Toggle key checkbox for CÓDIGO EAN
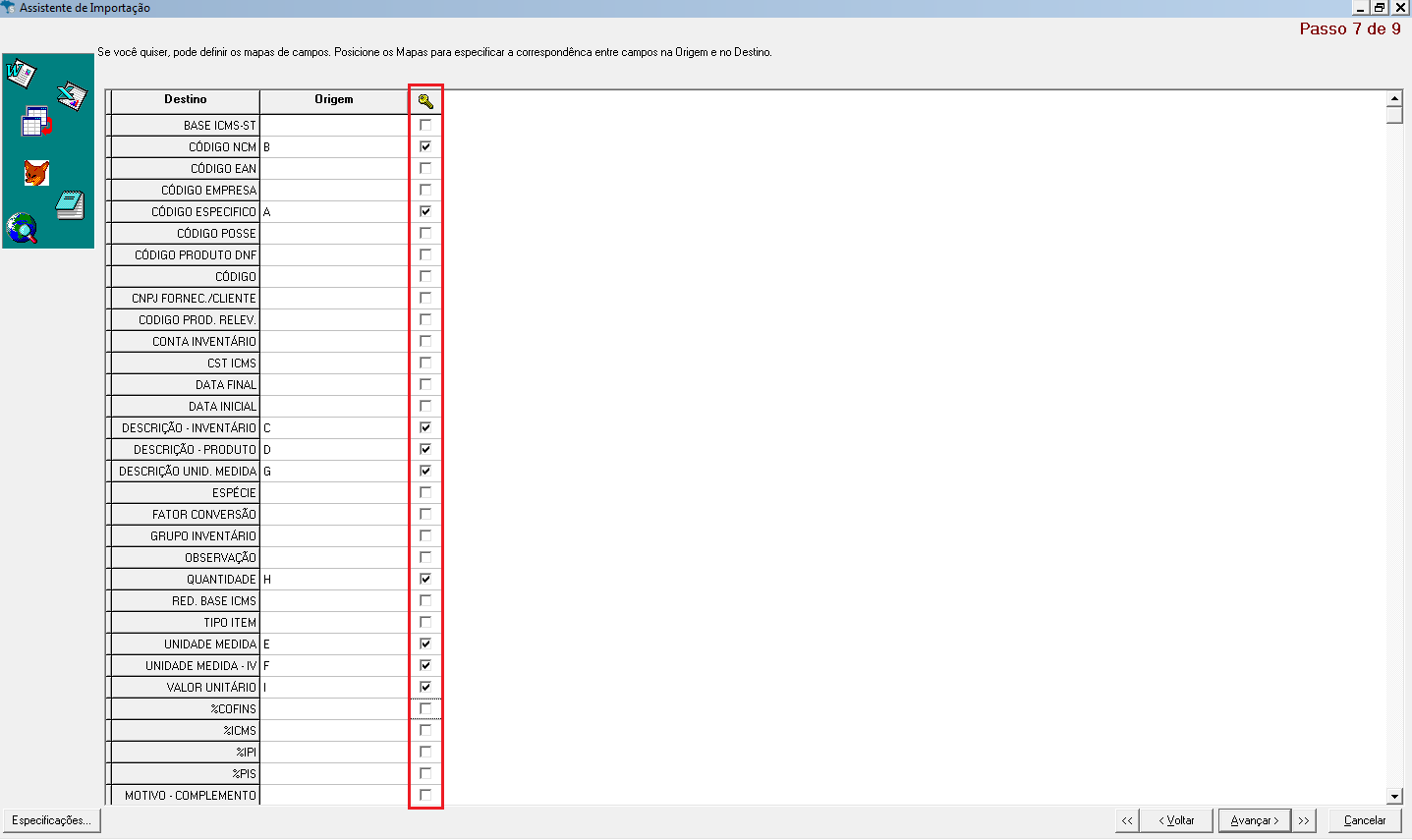This screenshot has width=1412, height=840. point(425,168)
